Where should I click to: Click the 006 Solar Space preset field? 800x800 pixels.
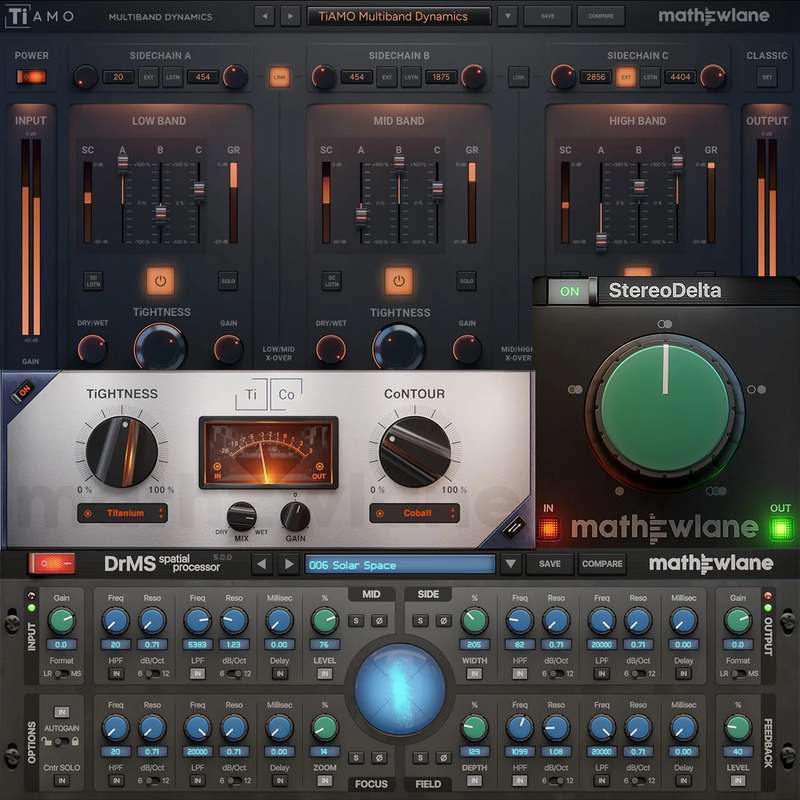[399, 564]
